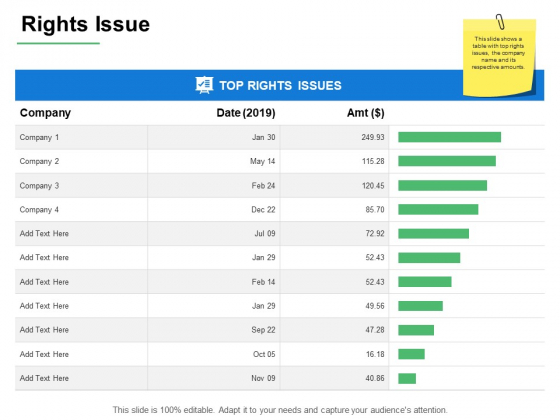Viewport: 560px width, 420px height.
Task: Click Add Text Here in Jul 09 row
Action: coord(44,234)
